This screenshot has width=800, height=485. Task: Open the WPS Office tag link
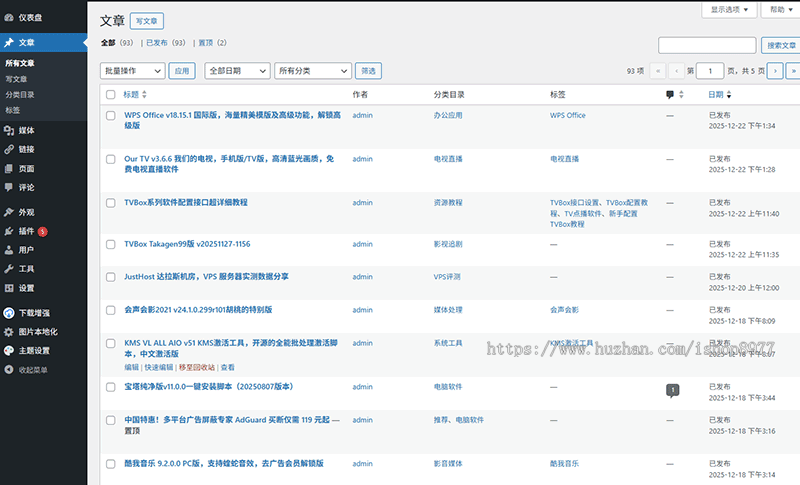(x=568, y=115)
